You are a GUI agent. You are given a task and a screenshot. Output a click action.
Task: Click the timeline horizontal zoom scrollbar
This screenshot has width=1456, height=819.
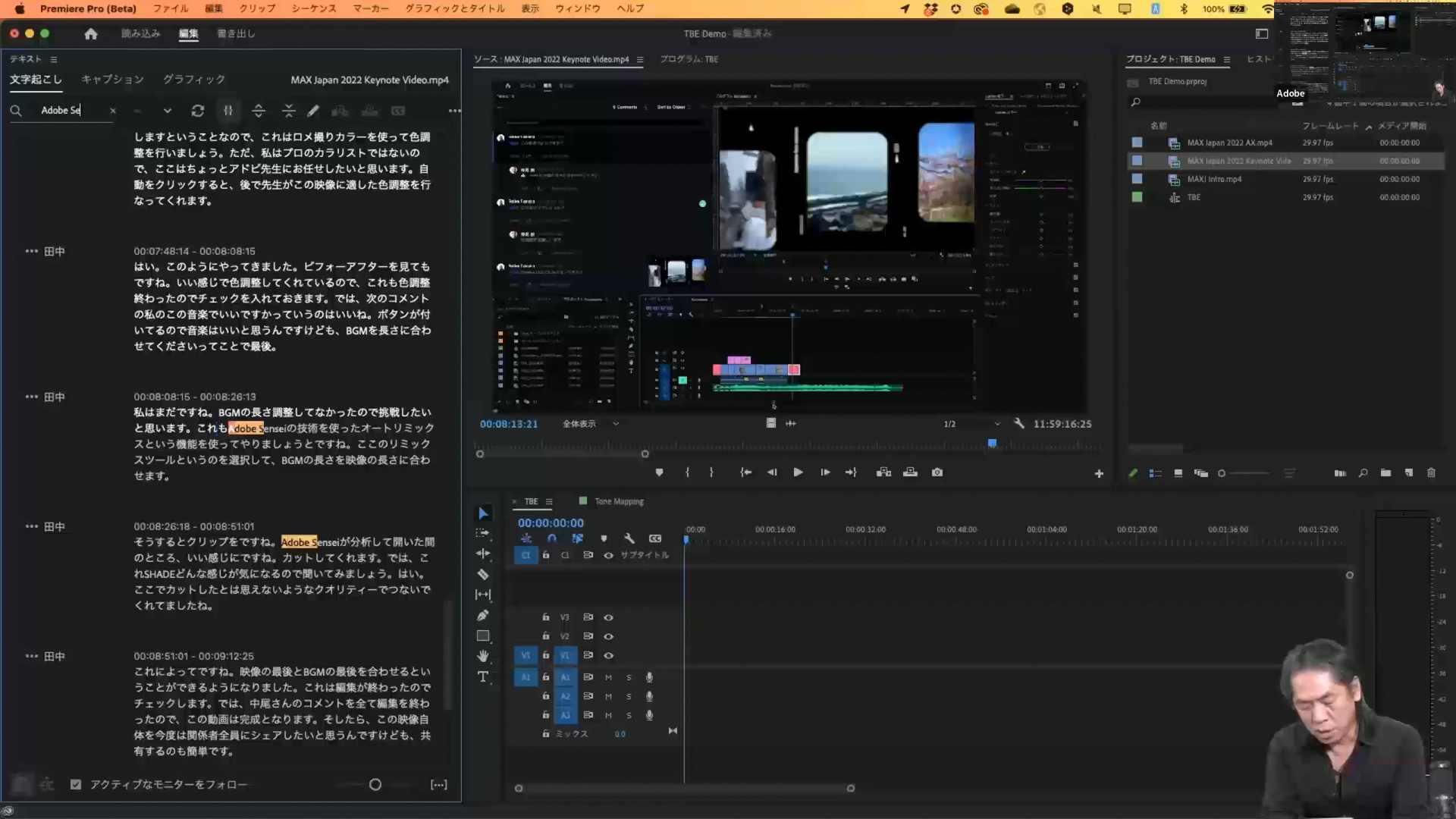[x=684, y=789]
